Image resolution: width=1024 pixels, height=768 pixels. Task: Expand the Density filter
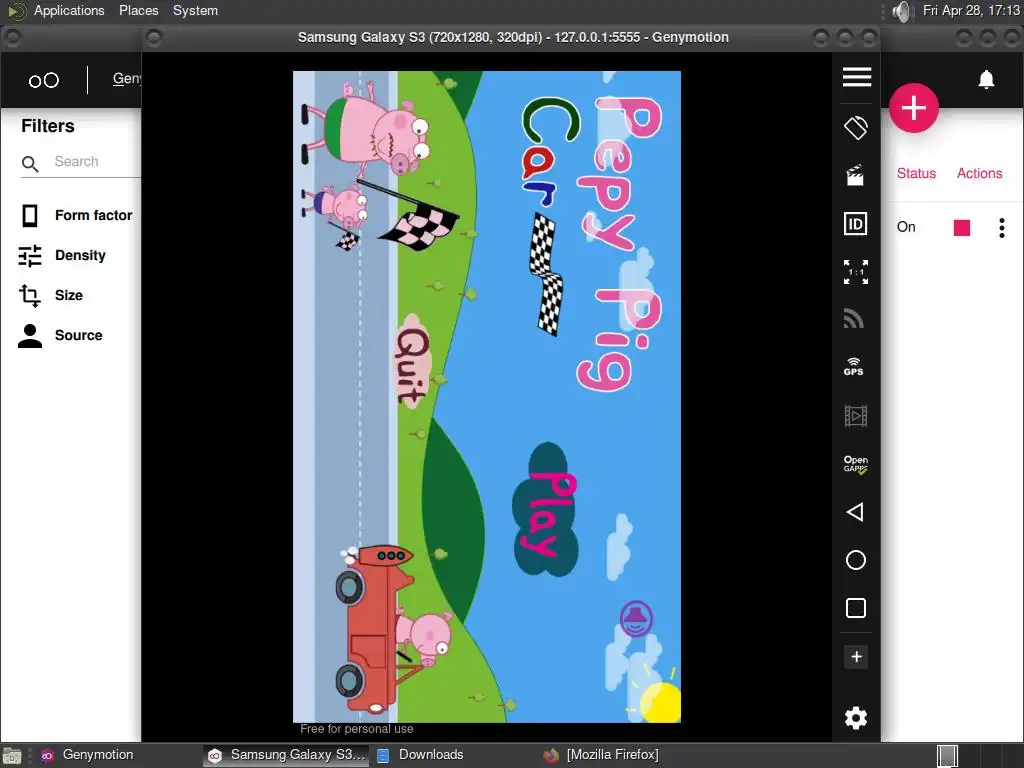pos(63,255)
